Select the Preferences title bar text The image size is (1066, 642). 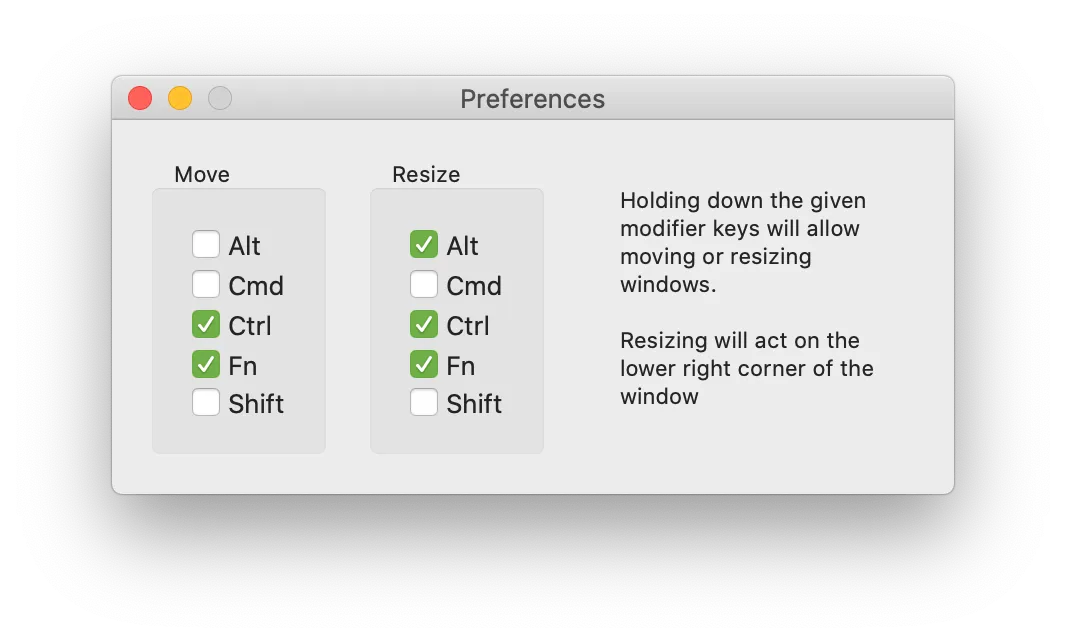(532, 99)
